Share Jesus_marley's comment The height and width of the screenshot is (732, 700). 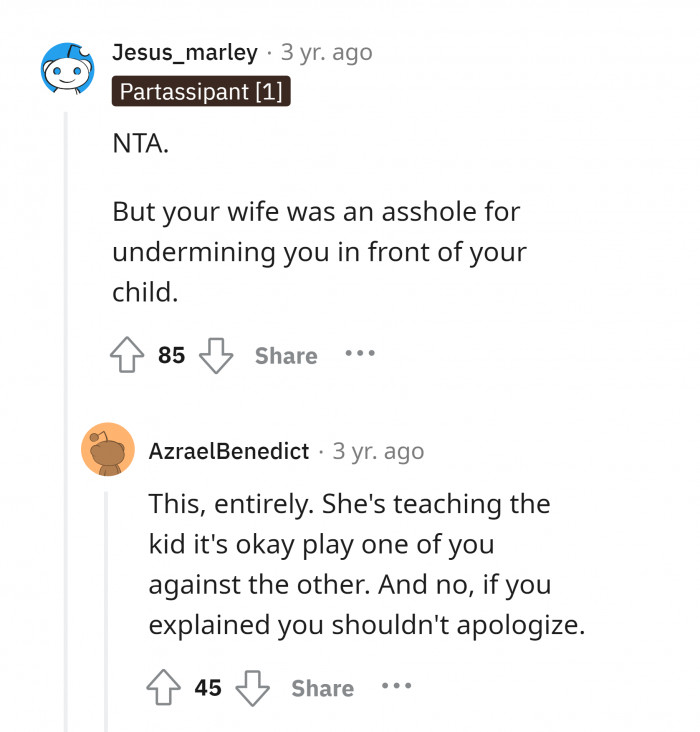(x=286, y=356)
